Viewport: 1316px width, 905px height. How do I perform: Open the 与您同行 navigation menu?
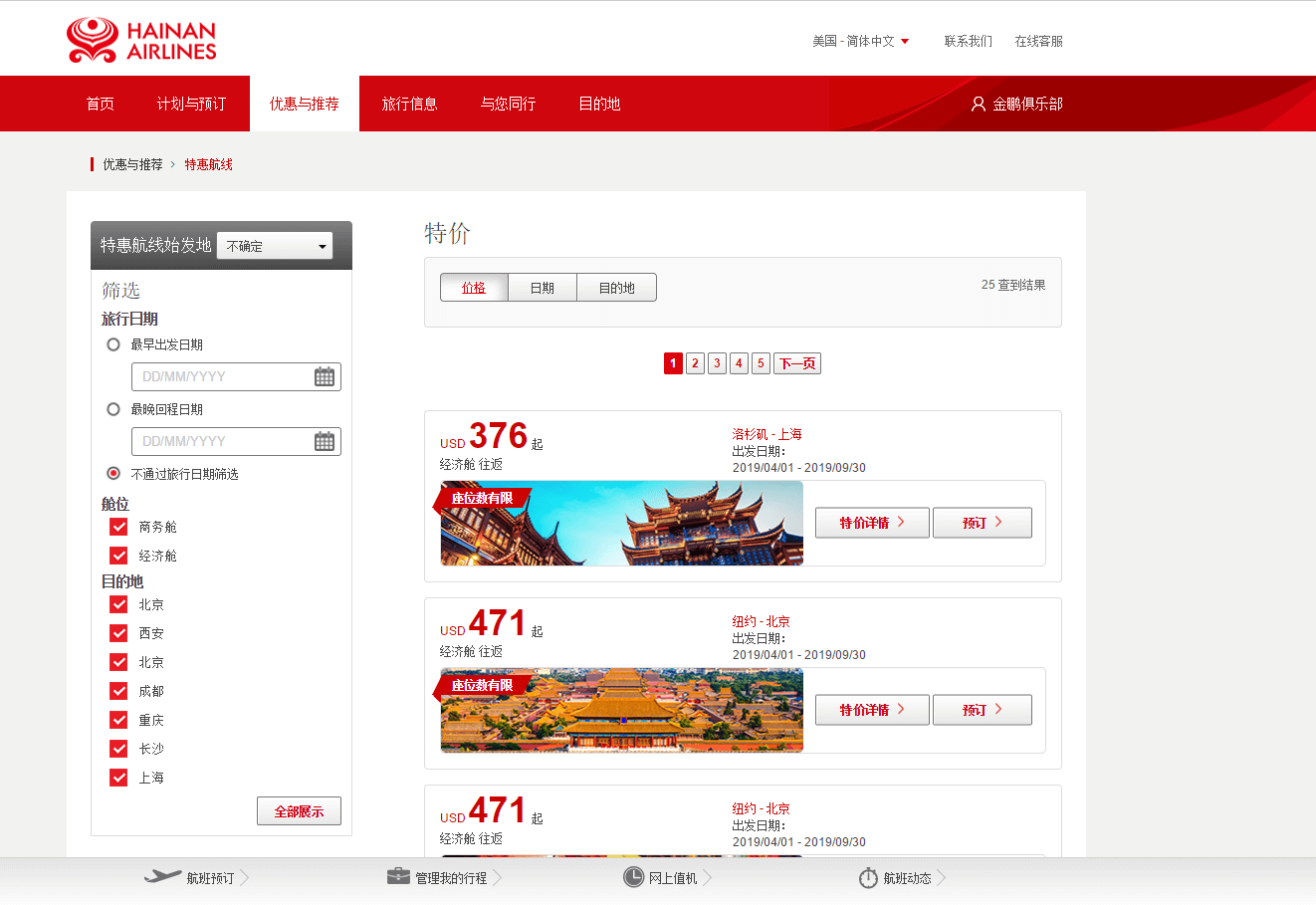click(508, 104)
